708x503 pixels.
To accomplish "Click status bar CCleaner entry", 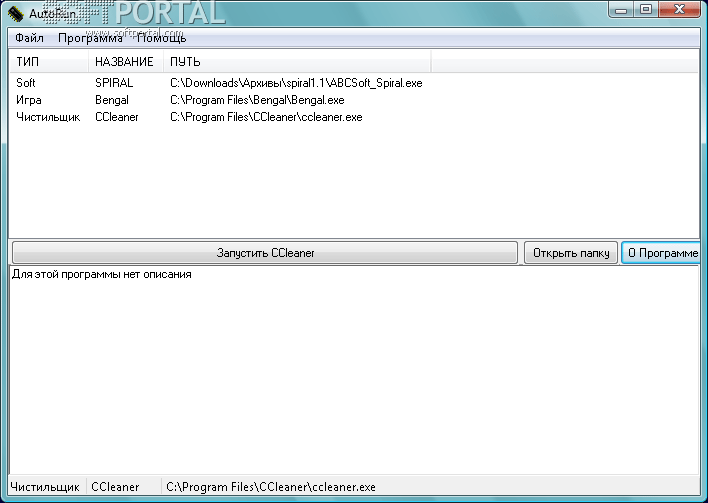I will [115, 487].
